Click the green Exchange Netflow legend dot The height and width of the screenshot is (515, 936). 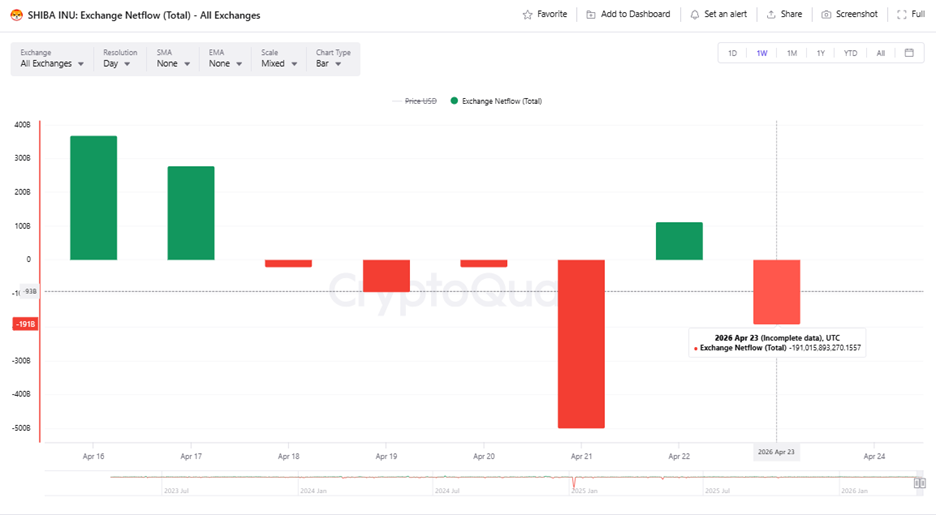click(454, 101)
